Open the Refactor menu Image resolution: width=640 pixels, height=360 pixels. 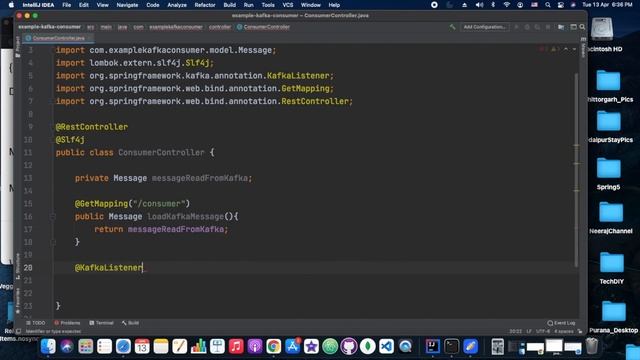(205, 5)
